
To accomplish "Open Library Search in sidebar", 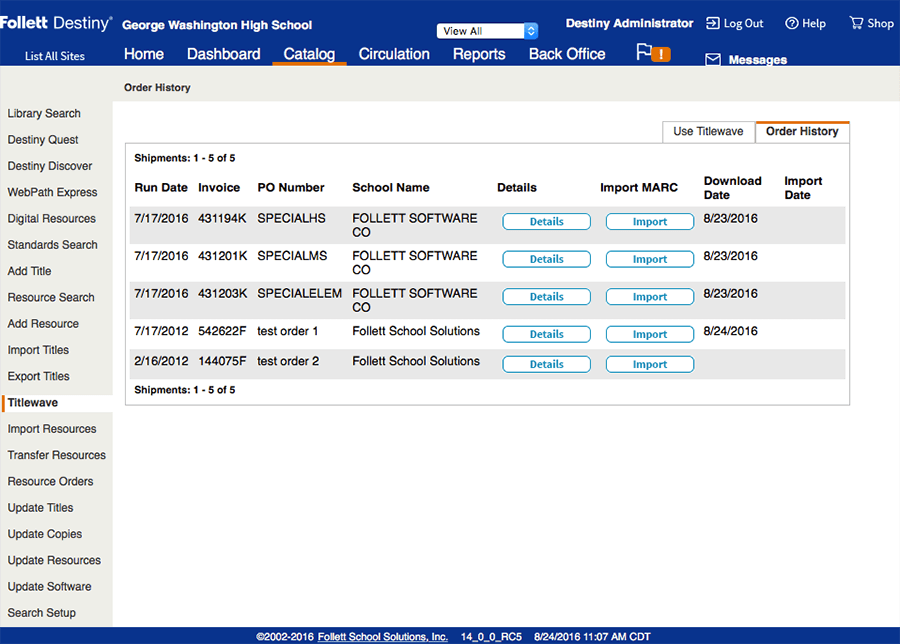I will tap(44, 113).
